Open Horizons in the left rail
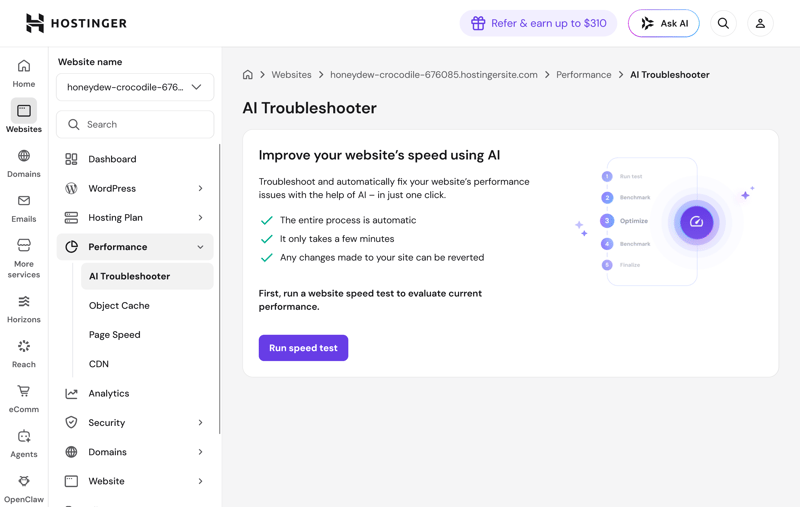Screen dimensions: 800x507 tap(23, 309)
